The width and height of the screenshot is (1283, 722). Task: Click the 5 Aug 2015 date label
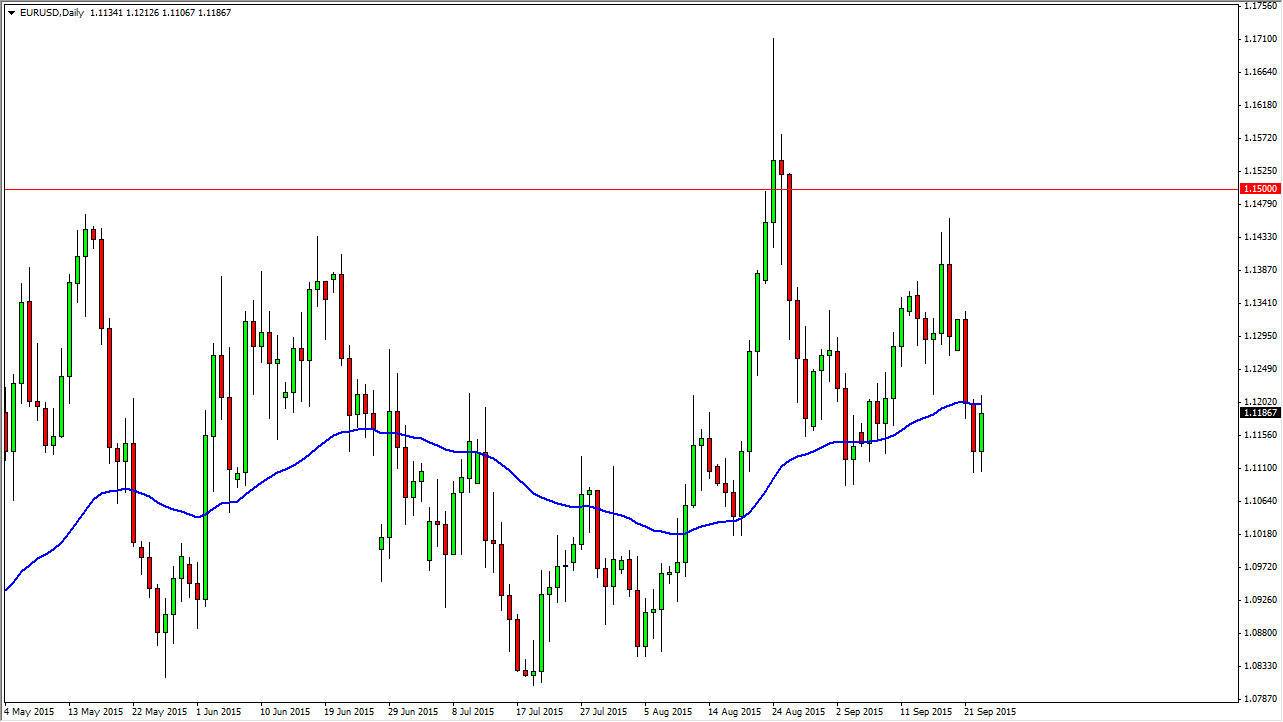click(x=668, y=712)
